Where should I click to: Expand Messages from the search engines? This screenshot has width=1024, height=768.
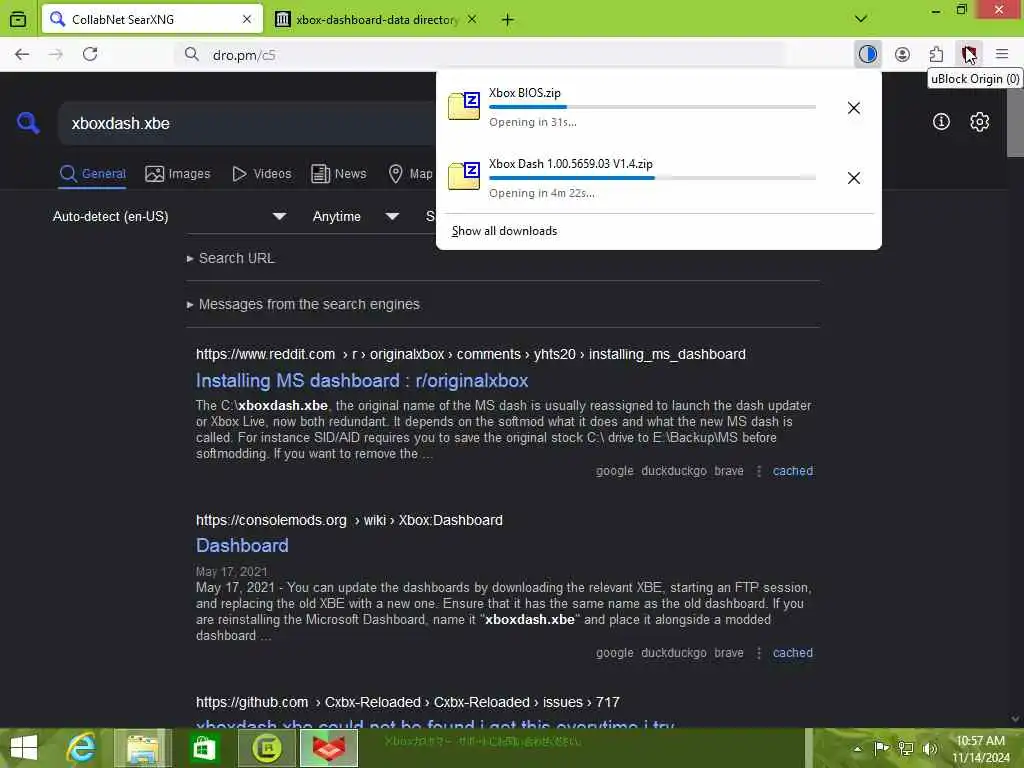(x=303, y=304)
